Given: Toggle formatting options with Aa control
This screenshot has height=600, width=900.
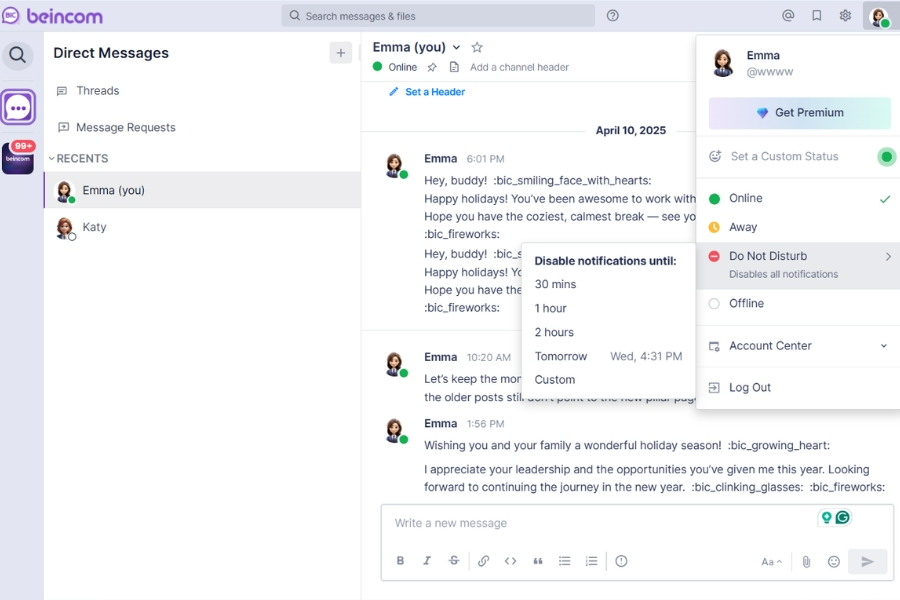Looking at the screenshot, I should (771, 562).
